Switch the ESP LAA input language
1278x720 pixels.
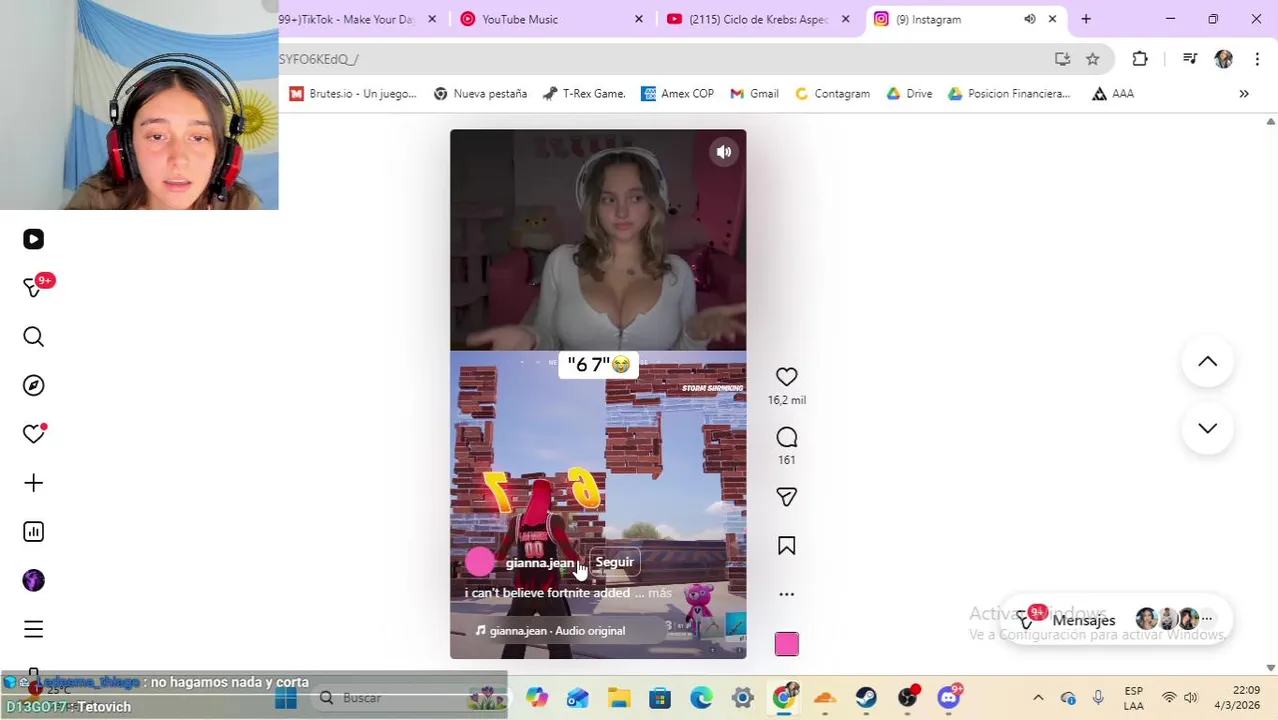[x=1133, y=698]
